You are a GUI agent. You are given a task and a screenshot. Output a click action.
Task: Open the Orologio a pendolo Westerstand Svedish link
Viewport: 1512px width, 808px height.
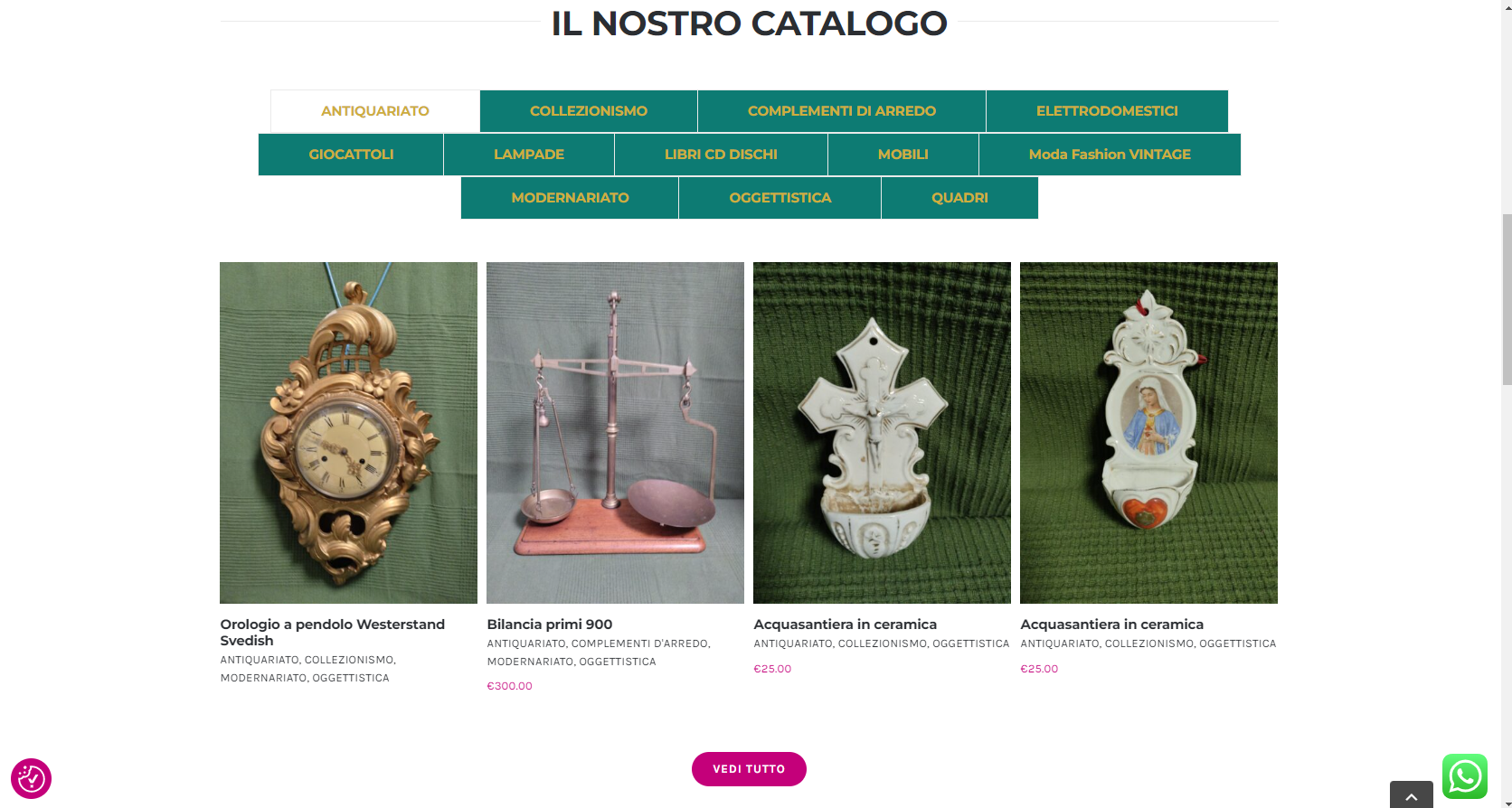tap(333, 633)
